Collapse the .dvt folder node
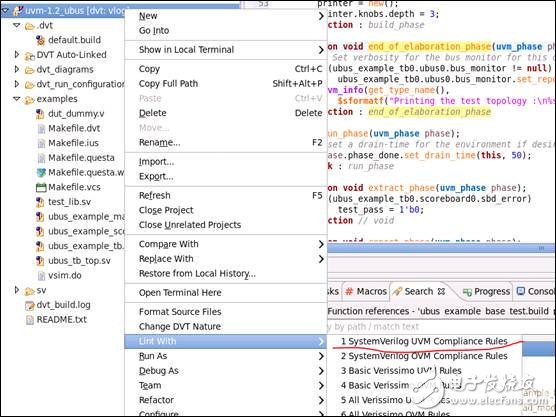 tap(16, 25)
